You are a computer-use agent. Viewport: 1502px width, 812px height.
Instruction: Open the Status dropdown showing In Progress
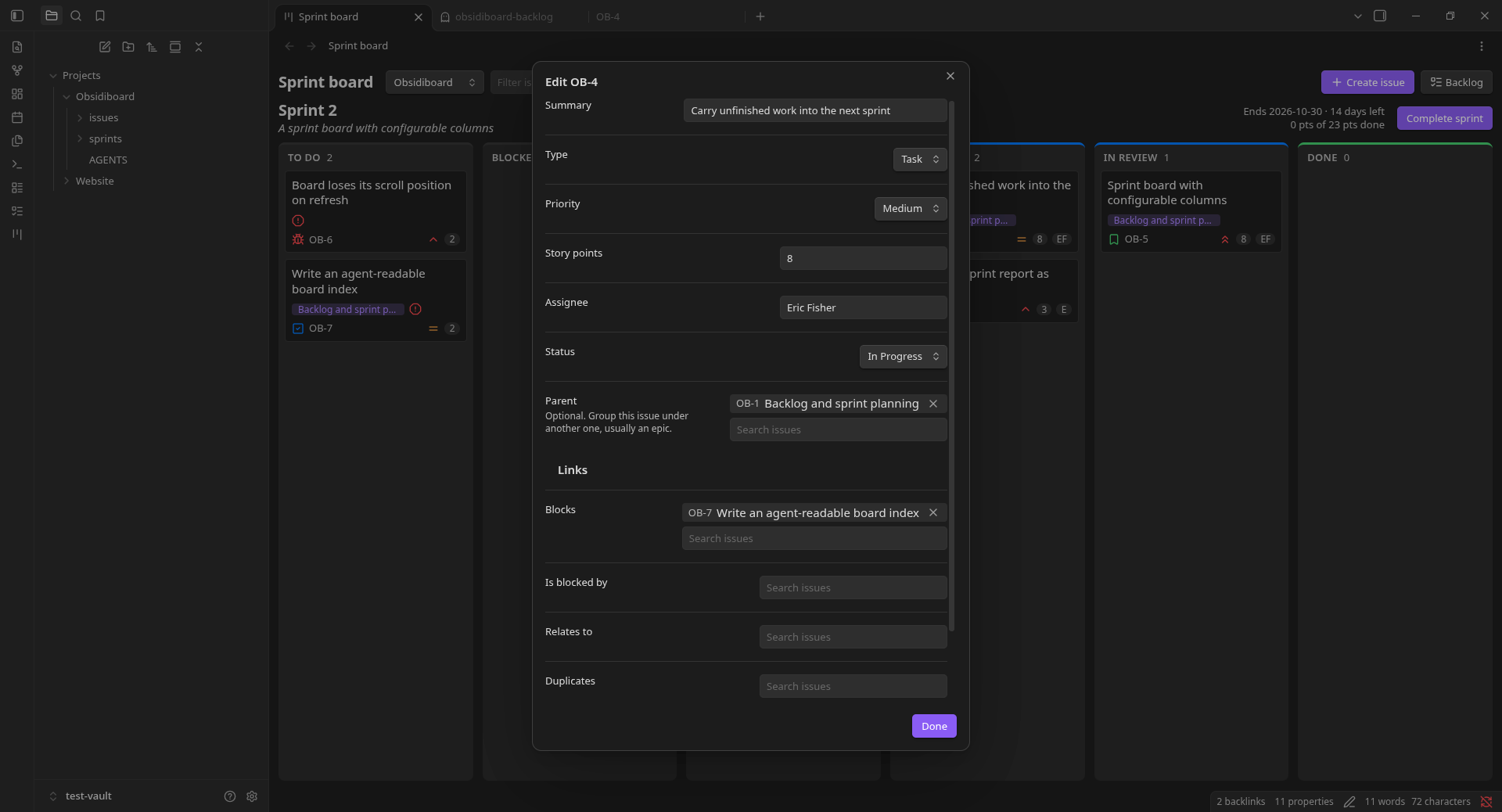pyautogui.click(x=903, y=357)
